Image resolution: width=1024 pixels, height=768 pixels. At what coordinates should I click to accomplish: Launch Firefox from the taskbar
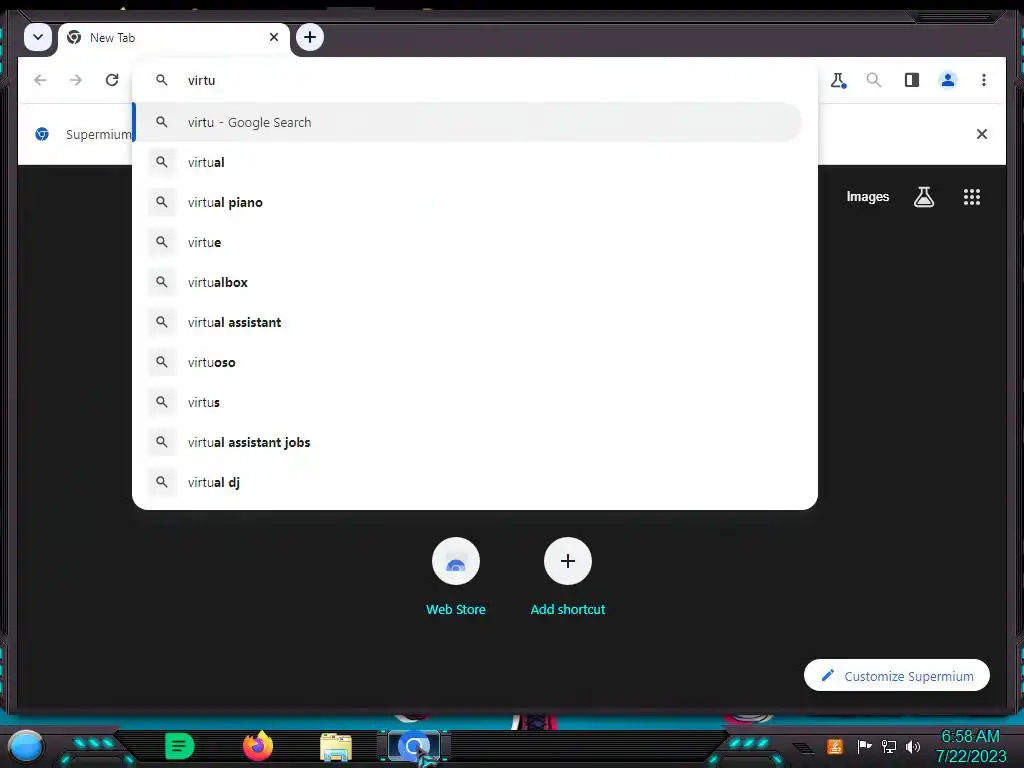click(258, 746)
